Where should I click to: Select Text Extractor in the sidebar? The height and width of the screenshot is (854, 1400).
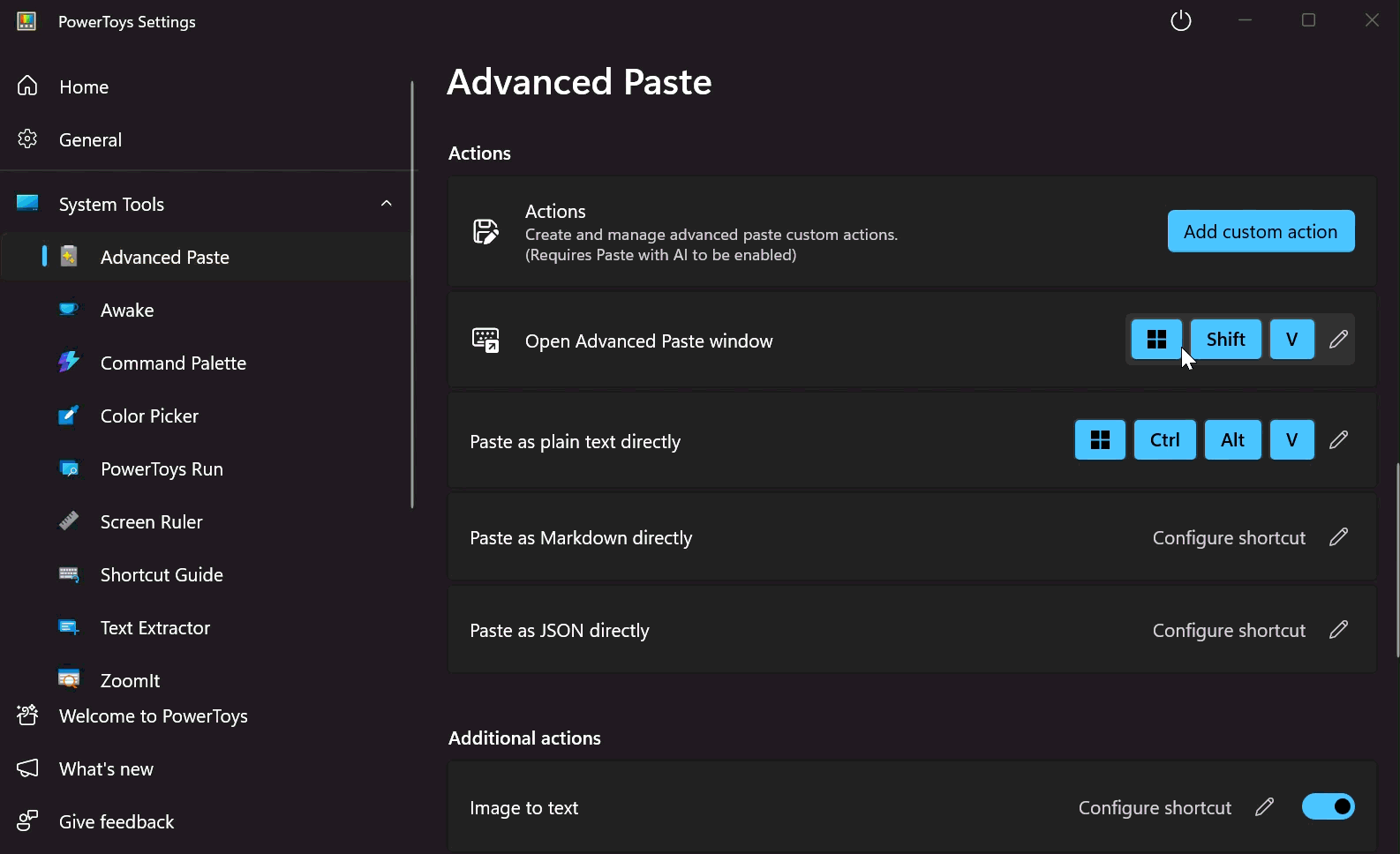[205, 627]
